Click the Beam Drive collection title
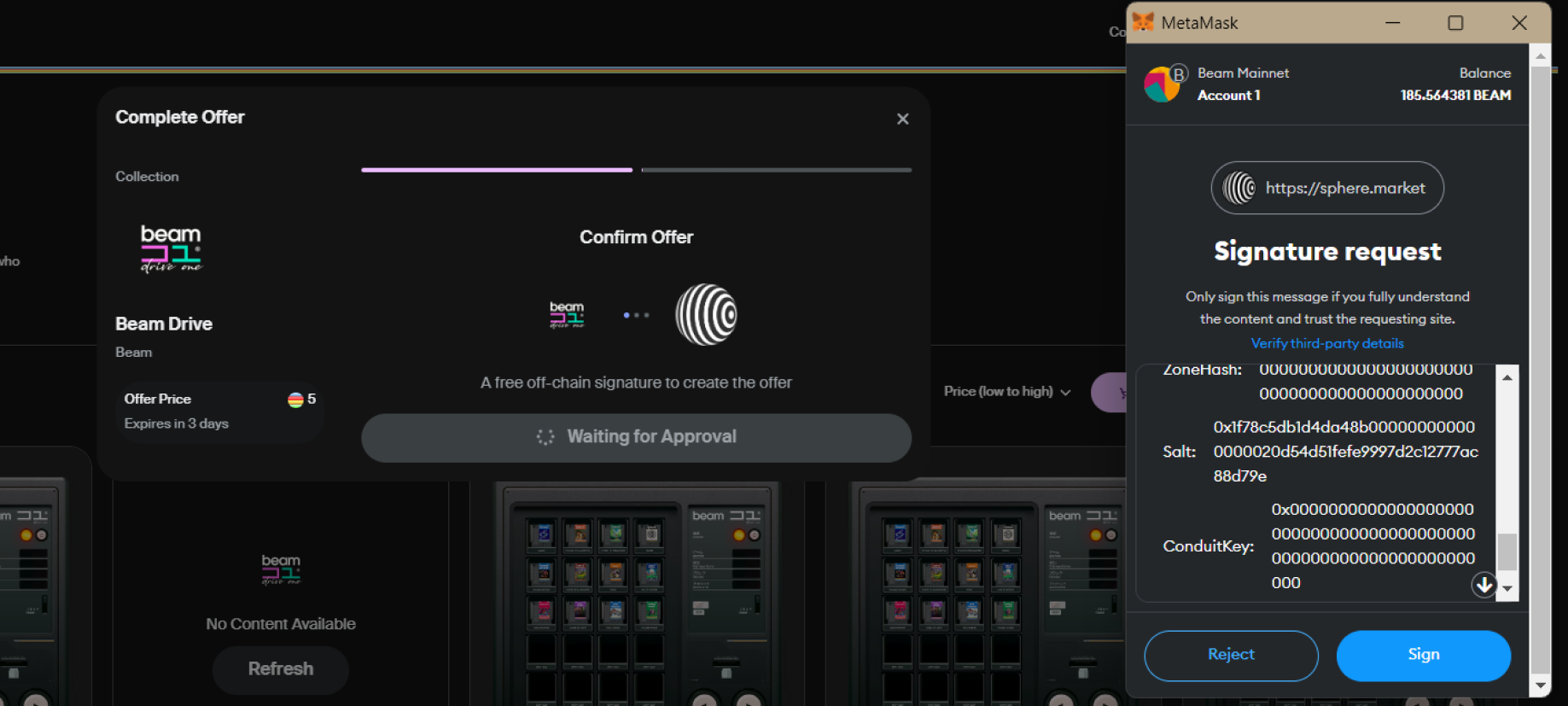This screenshot has width=1568, height=706. 164,324
